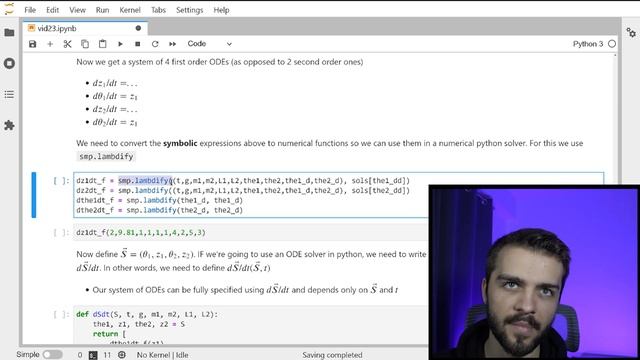Screen dimensions: 640x360
Task: Click the terminal icon in status bar
Action: point(93,355)
